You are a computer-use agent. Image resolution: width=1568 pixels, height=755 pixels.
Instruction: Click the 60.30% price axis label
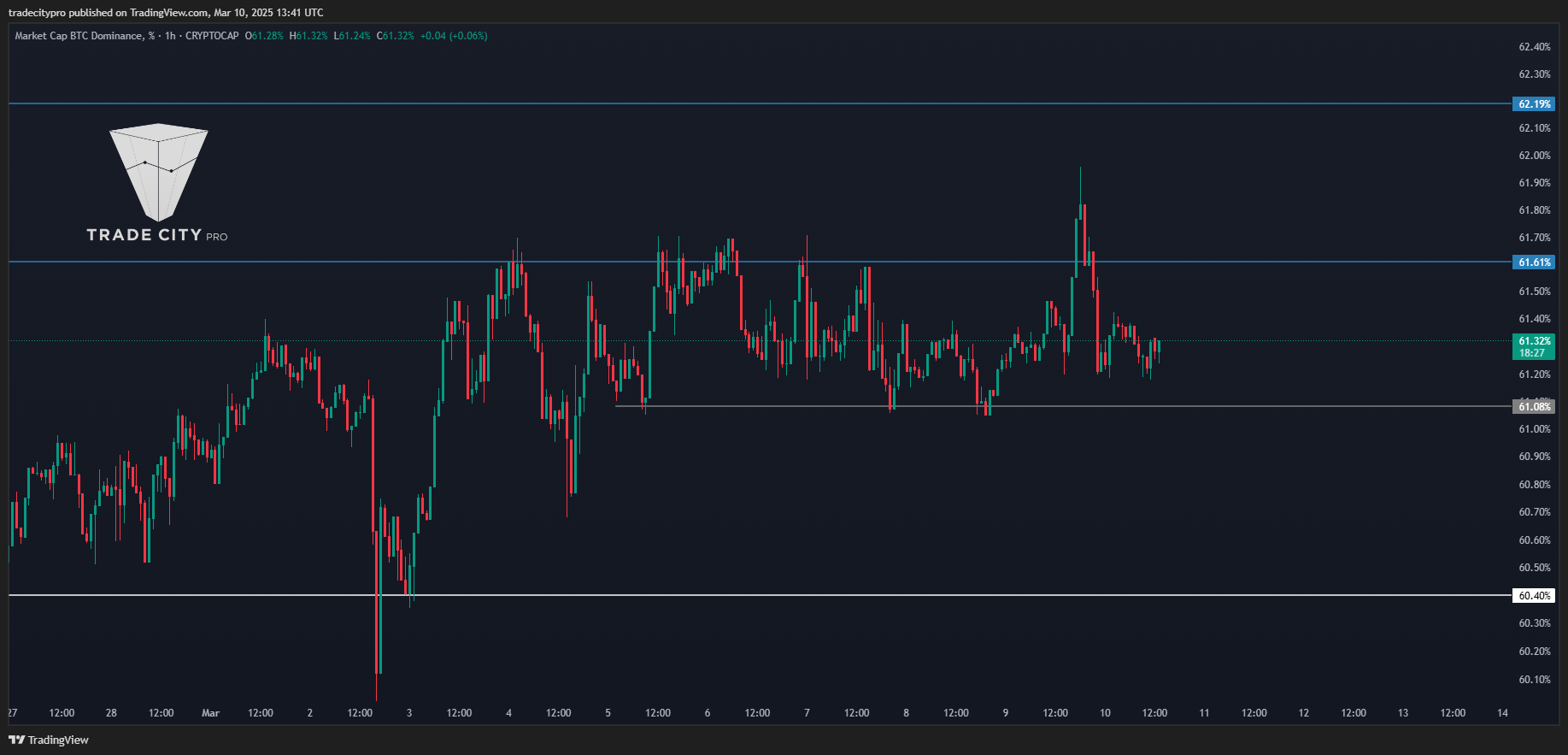(1535, 623)
